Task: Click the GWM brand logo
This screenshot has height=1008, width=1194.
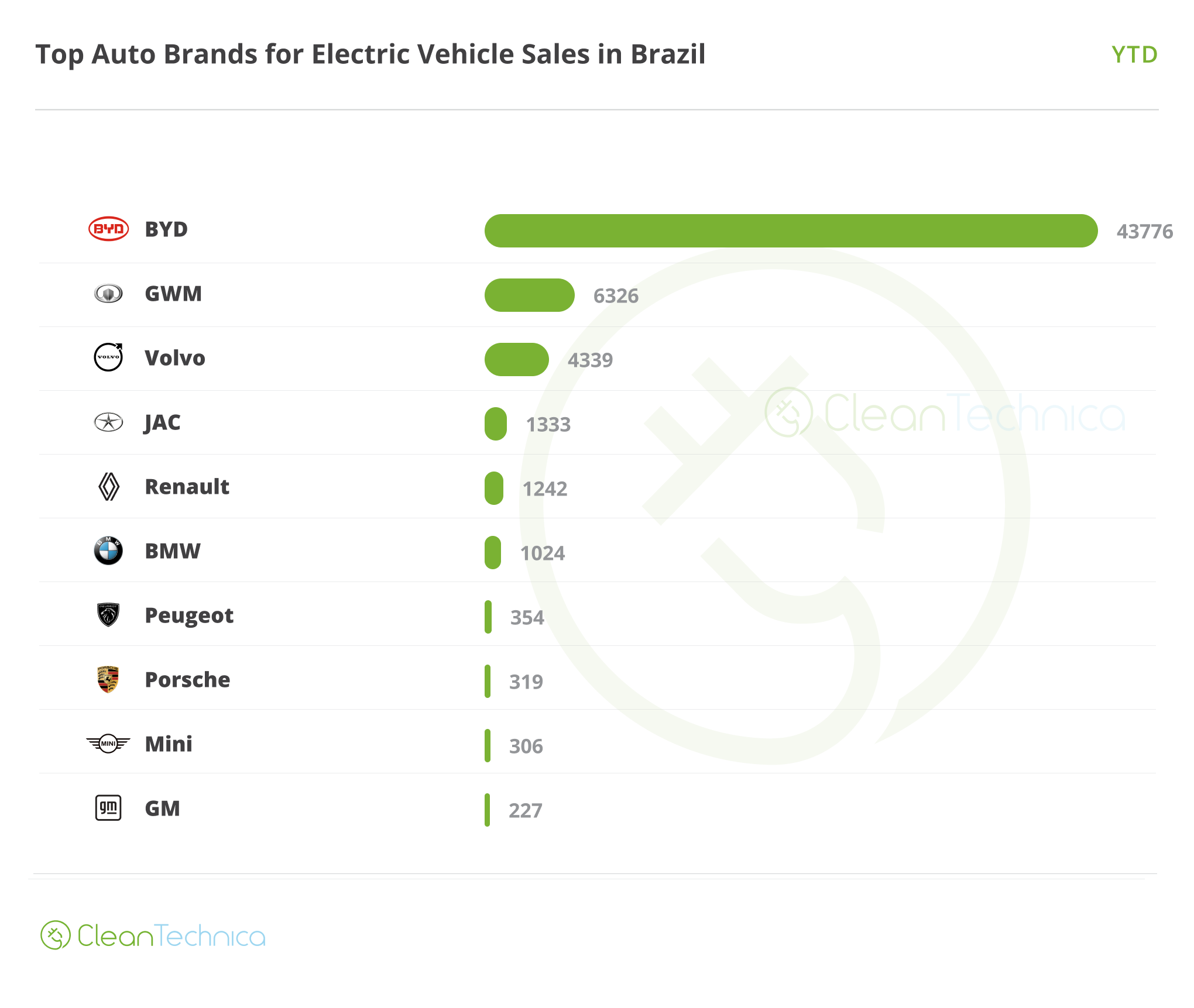Action: 108,293
